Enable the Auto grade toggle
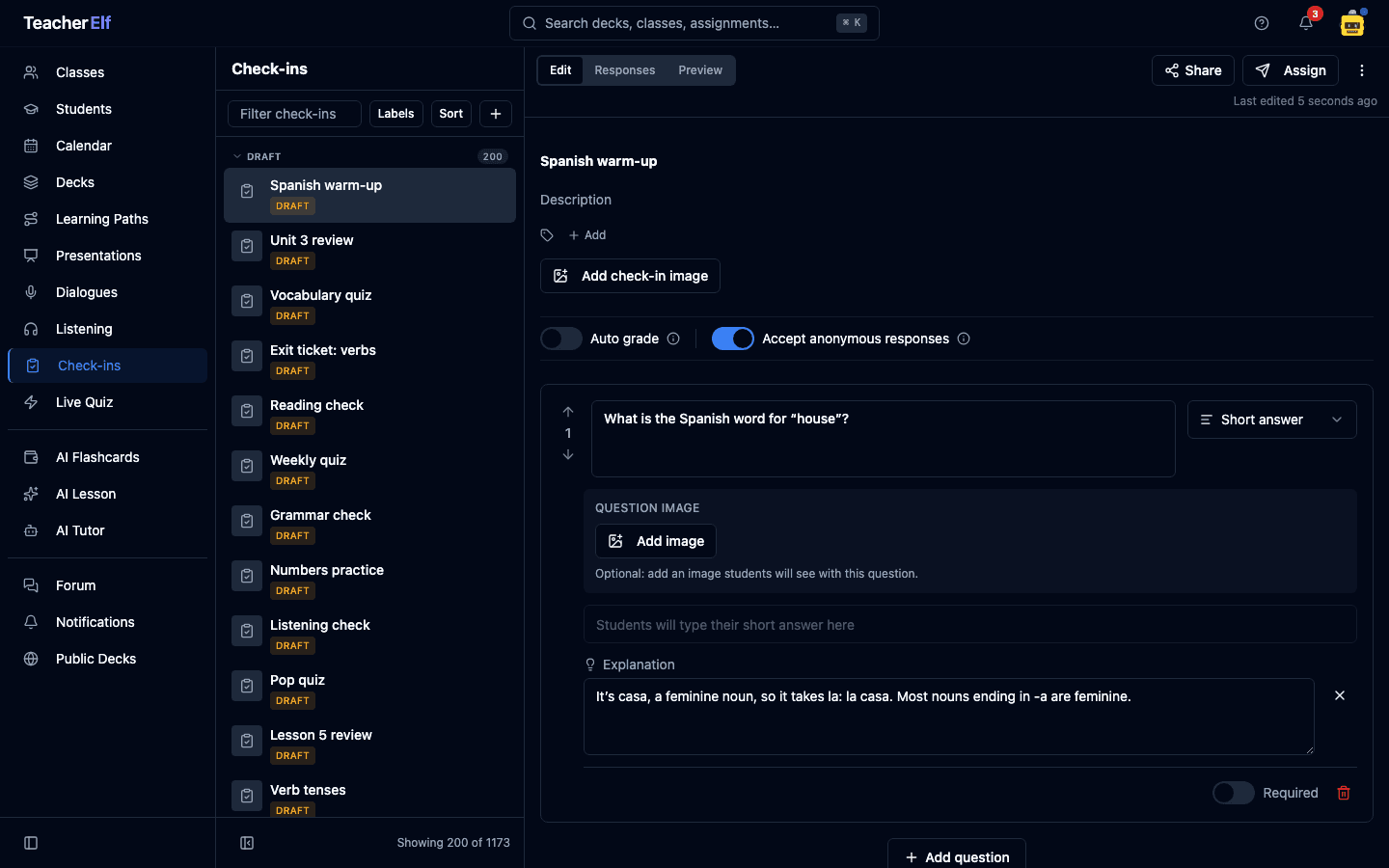 point(561,339)
